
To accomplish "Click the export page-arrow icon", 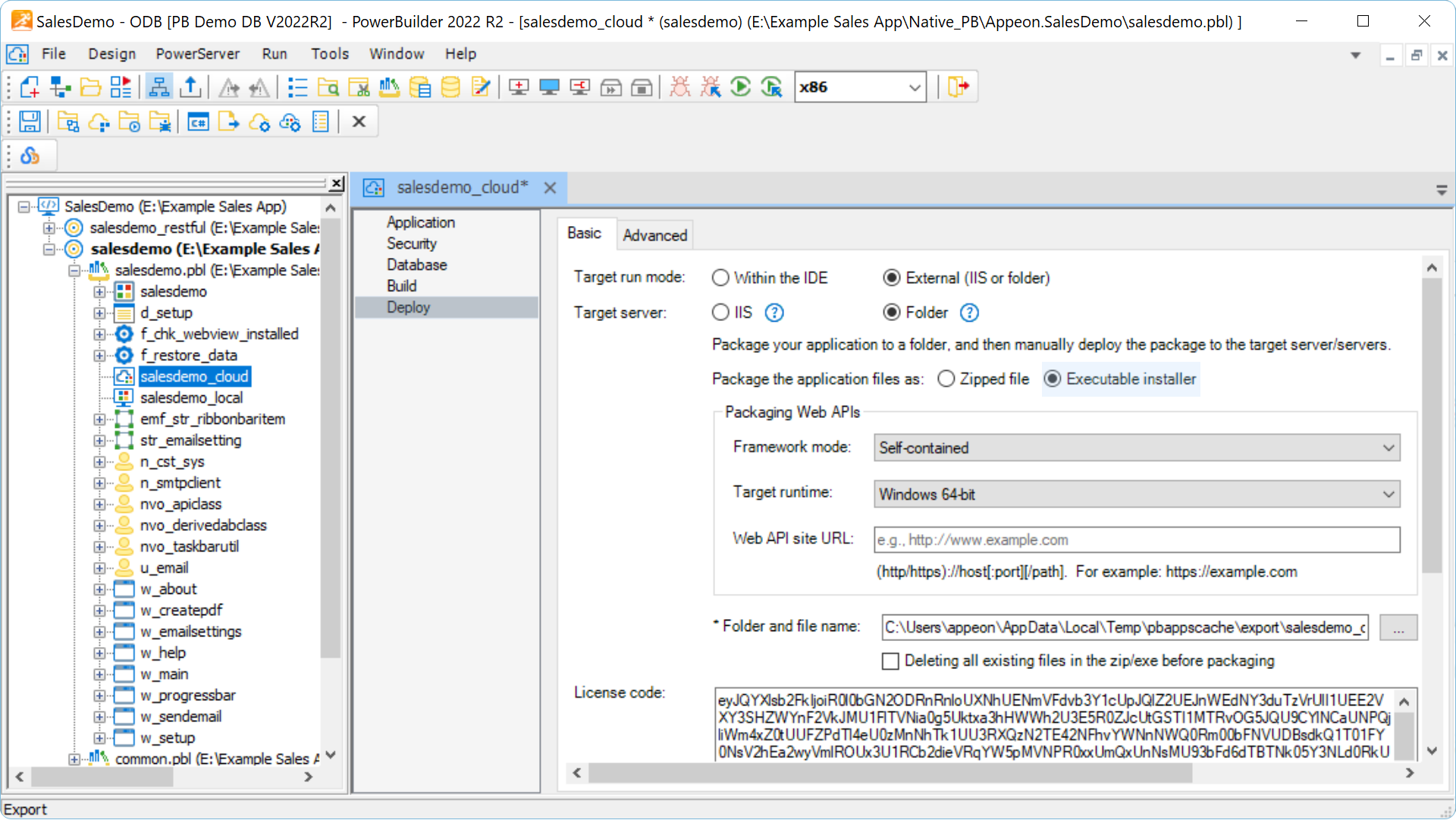I will (229, 122).
